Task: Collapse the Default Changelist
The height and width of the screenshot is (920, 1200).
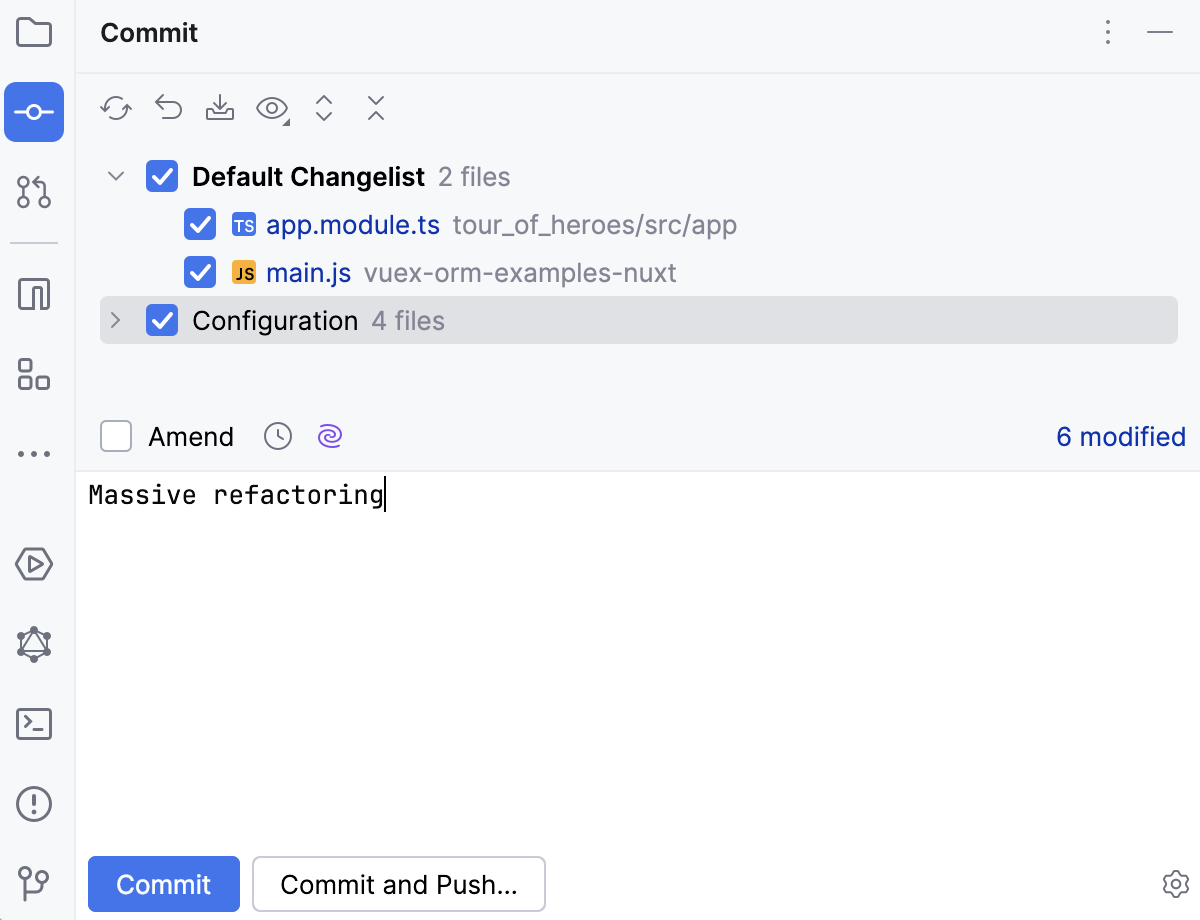Action: pyautogui.click(x=115, y=176)
